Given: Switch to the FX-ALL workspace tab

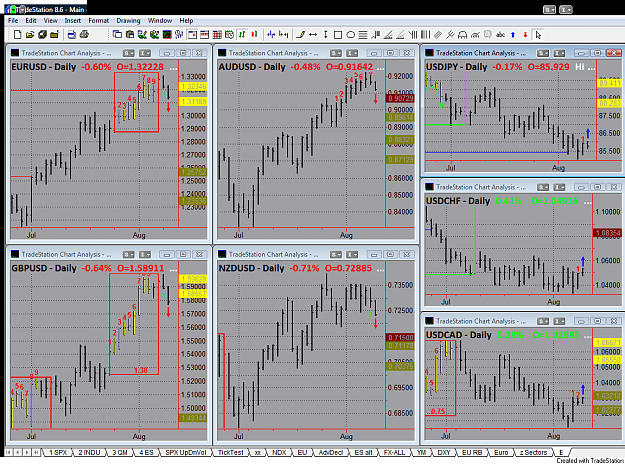Looking at the screenshot, I should point(394,452).
